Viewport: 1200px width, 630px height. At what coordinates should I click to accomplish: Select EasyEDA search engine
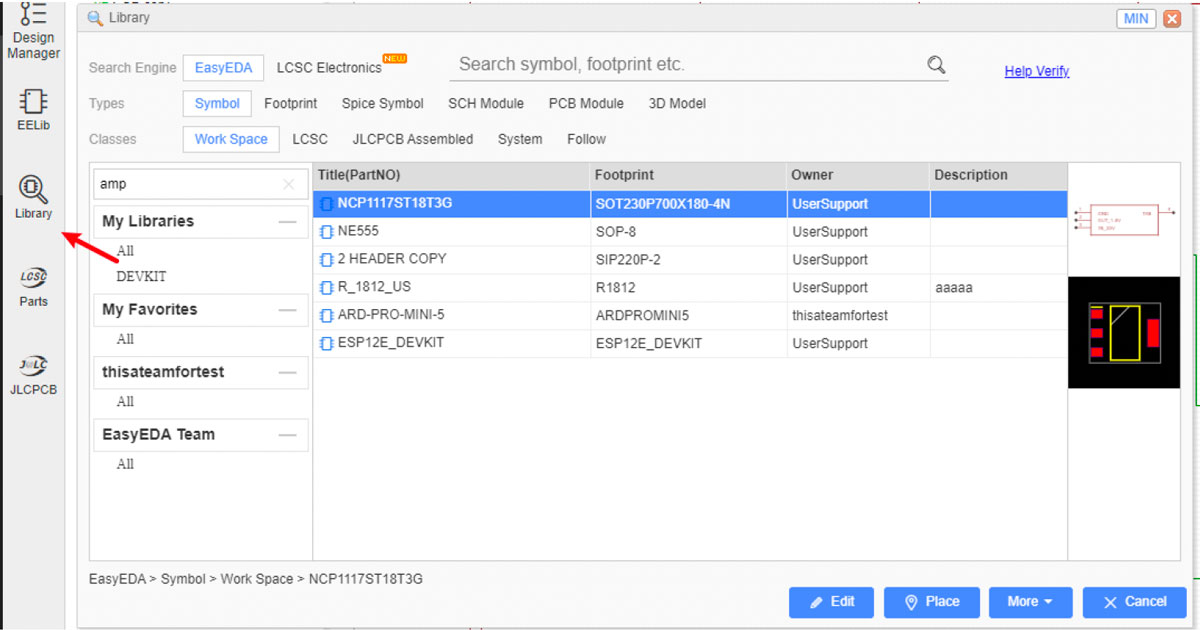click(x=223, y=68)
